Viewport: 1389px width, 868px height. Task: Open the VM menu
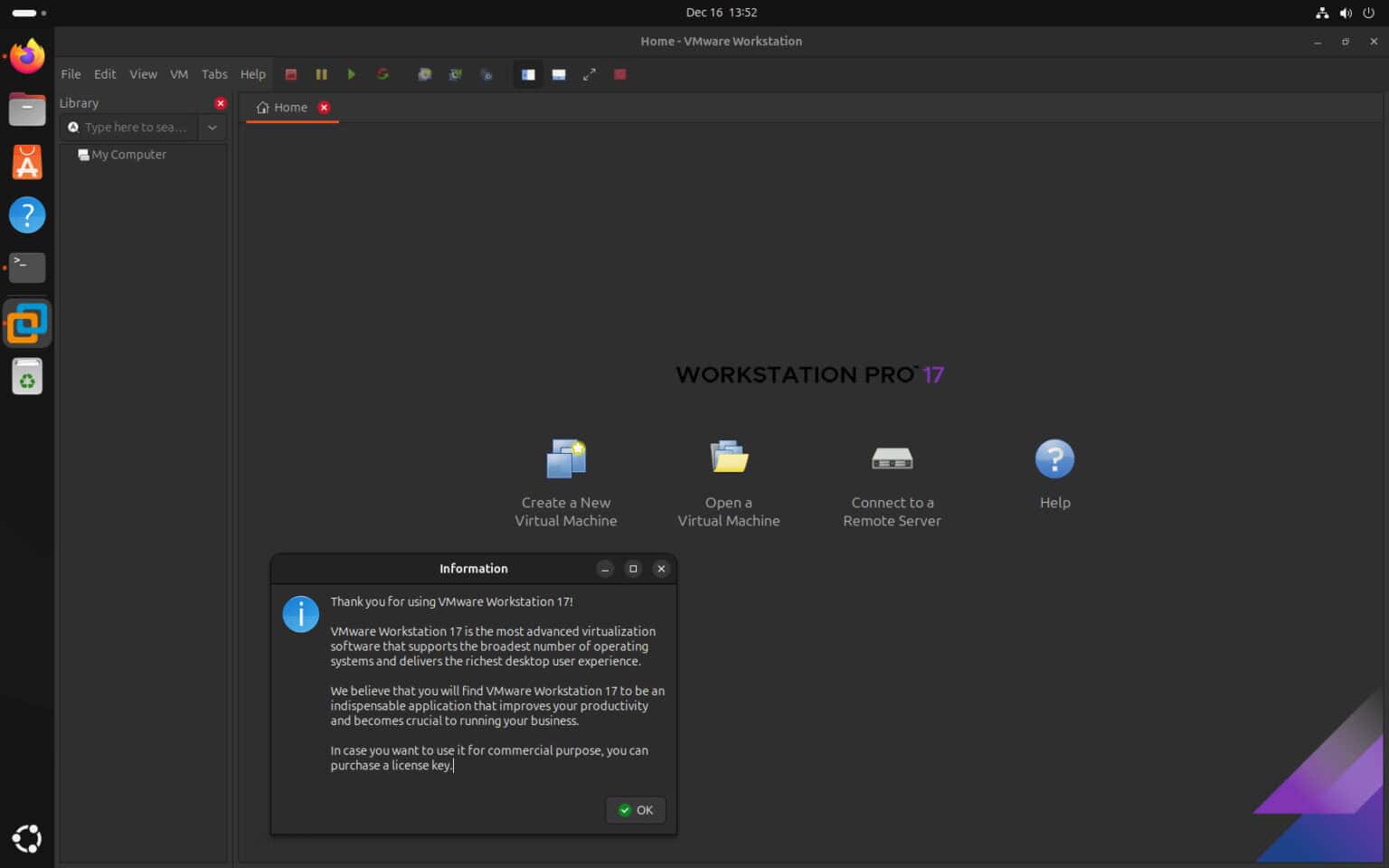coord(178,74)
